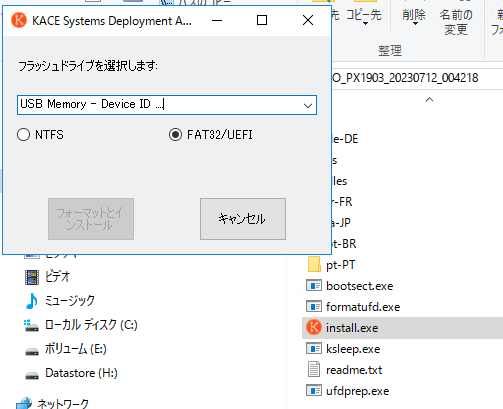Select the pt-PT folder icon
503x409 pixels.
[314, 265]
